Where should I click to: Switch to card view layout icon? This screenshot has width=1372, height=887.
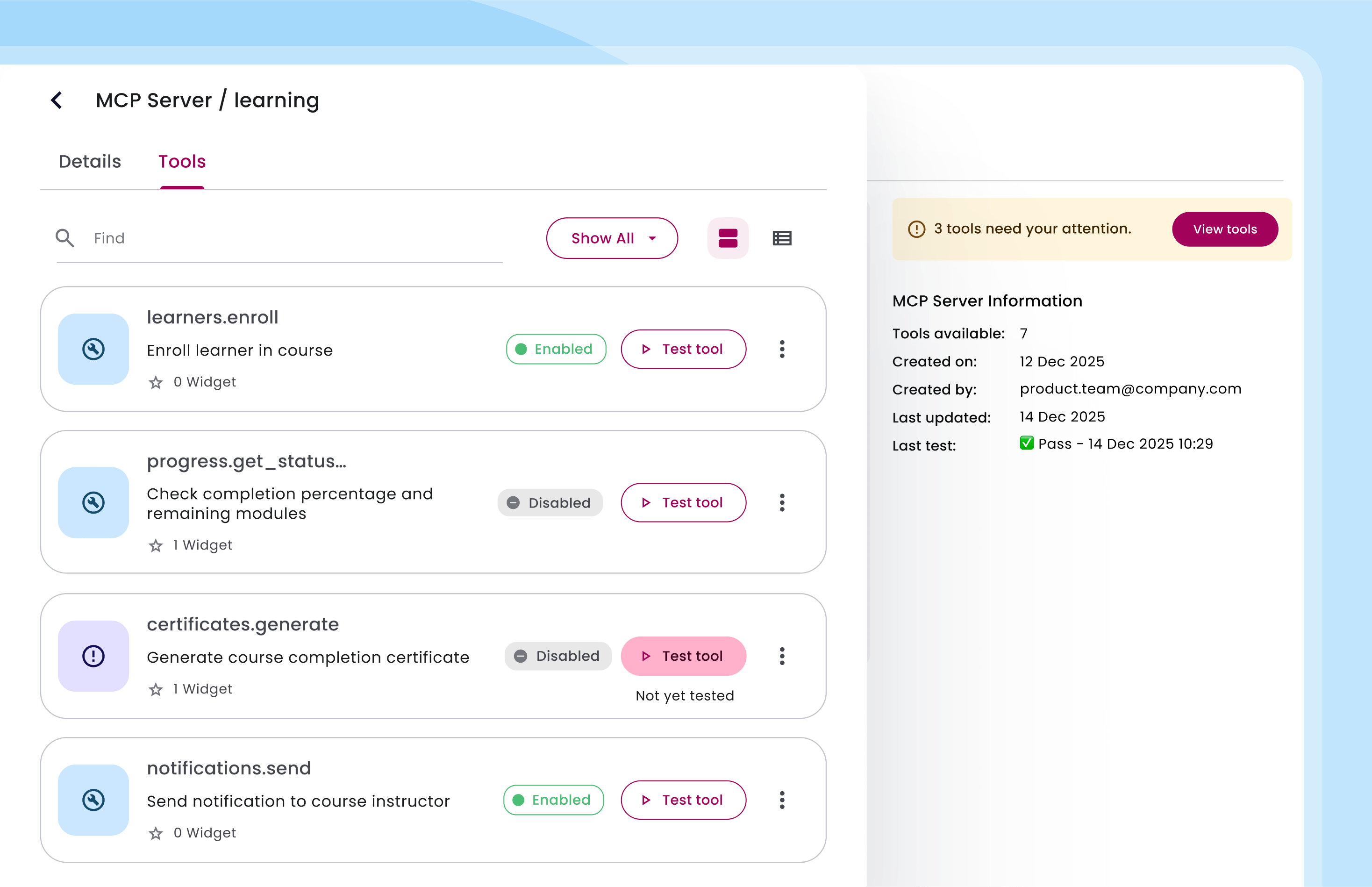pos(728,238)
